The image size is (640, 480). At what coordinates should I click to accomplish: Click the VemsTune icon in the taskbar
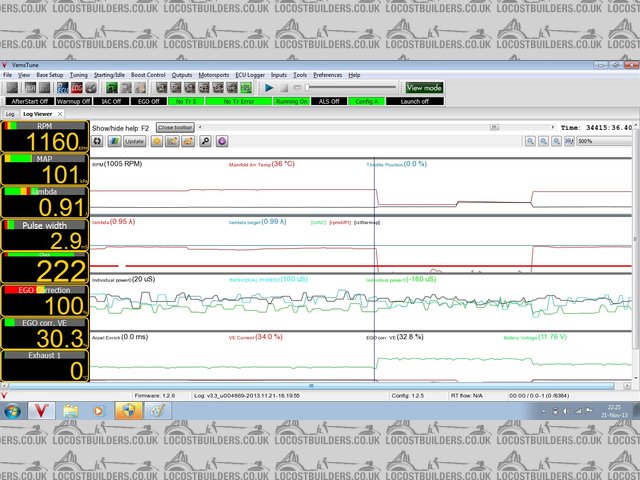[x=42, y=411]
